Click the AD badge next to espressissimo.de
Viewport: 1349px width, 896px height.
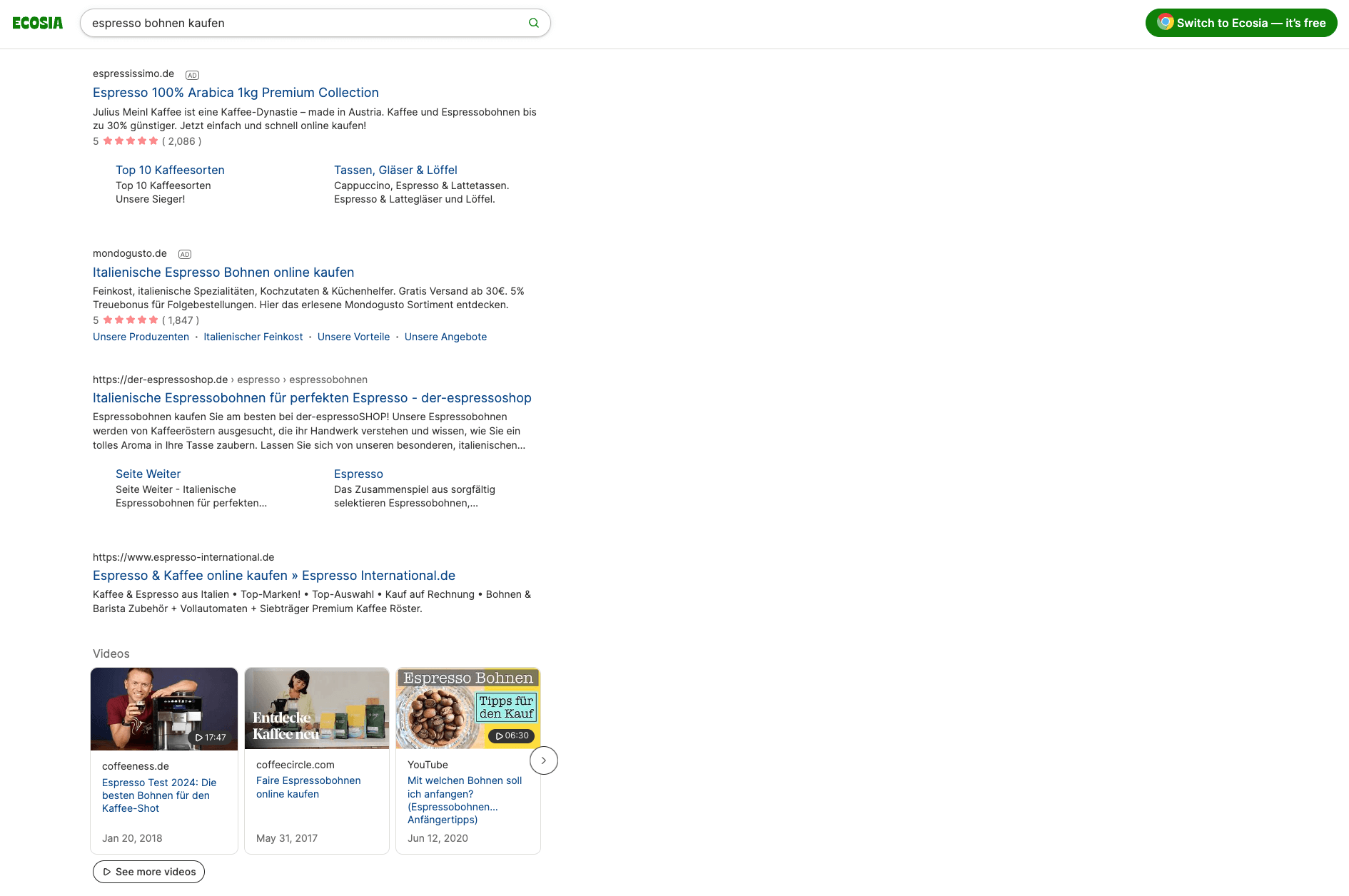(191, 74)
